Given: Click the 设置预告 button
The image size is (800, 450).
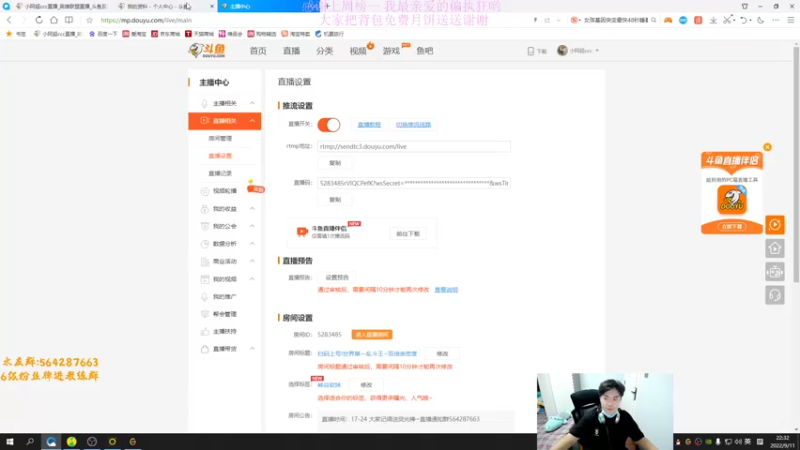Looking at the screenshot, I should point(337,278).
